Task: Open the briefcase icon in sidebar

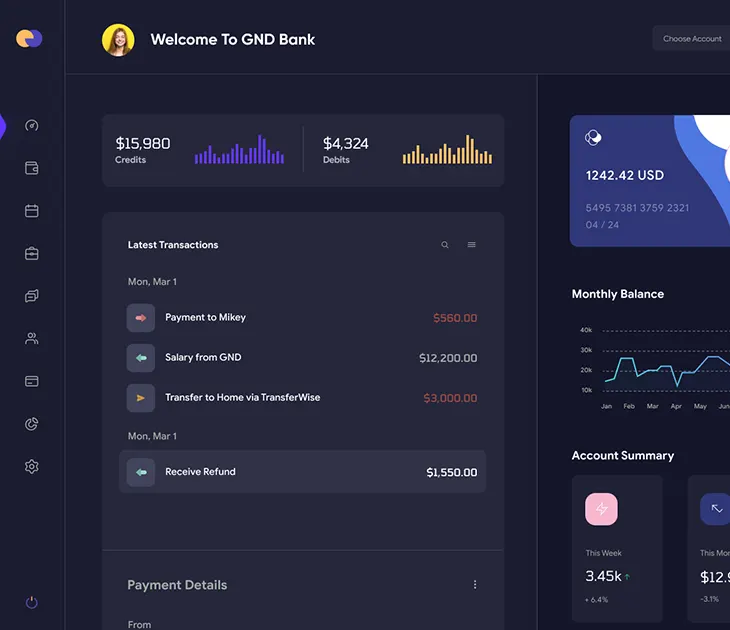Action: pos(32,253)
